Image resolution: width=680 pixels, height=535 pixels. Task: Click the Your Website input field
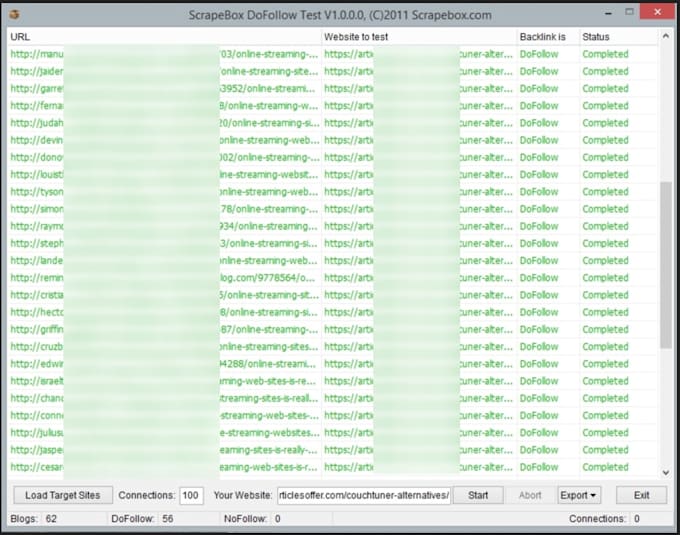(363, 495)
